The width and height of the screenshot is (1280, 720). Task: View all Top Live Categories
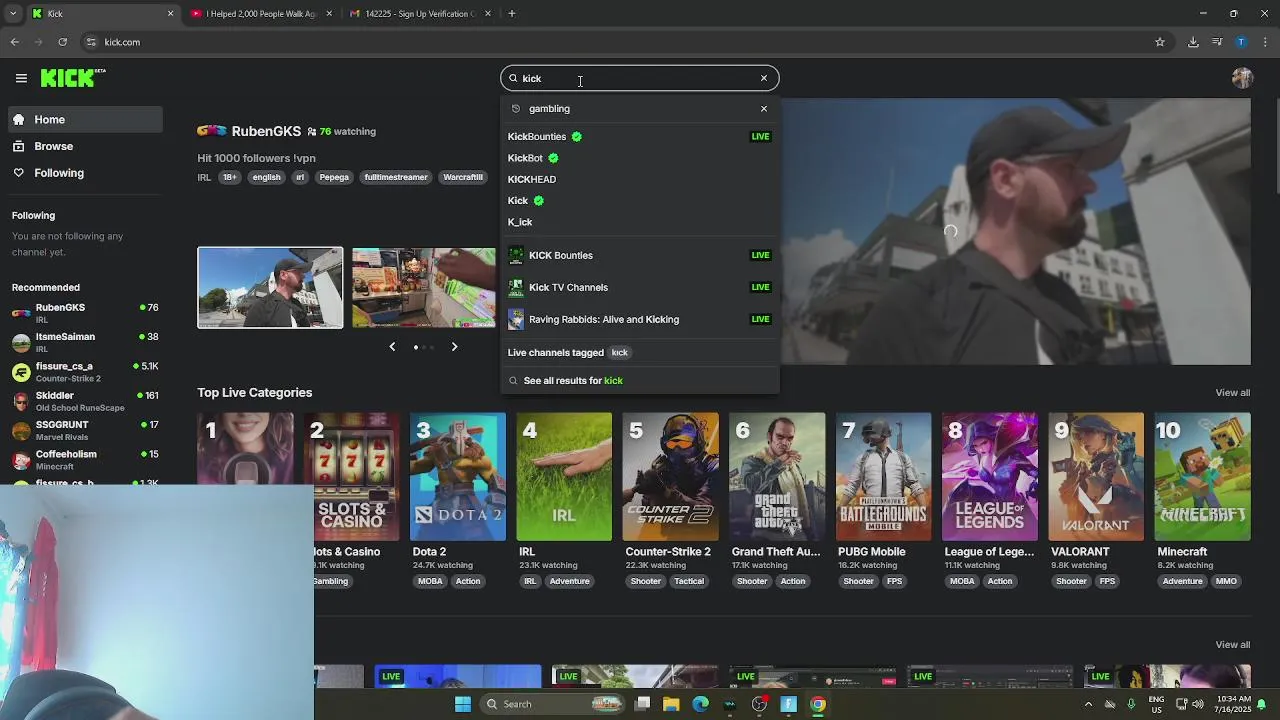click(x=1232, y=393)
